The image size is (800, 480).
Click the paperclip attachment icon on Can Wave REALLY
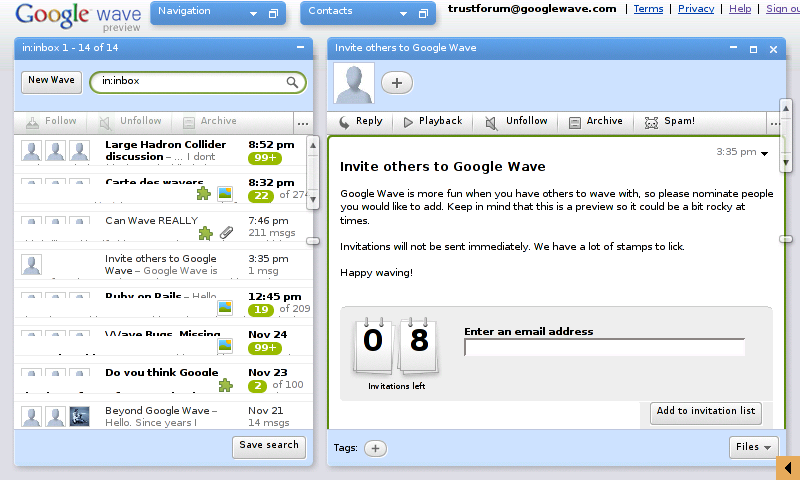pos(227,233)
